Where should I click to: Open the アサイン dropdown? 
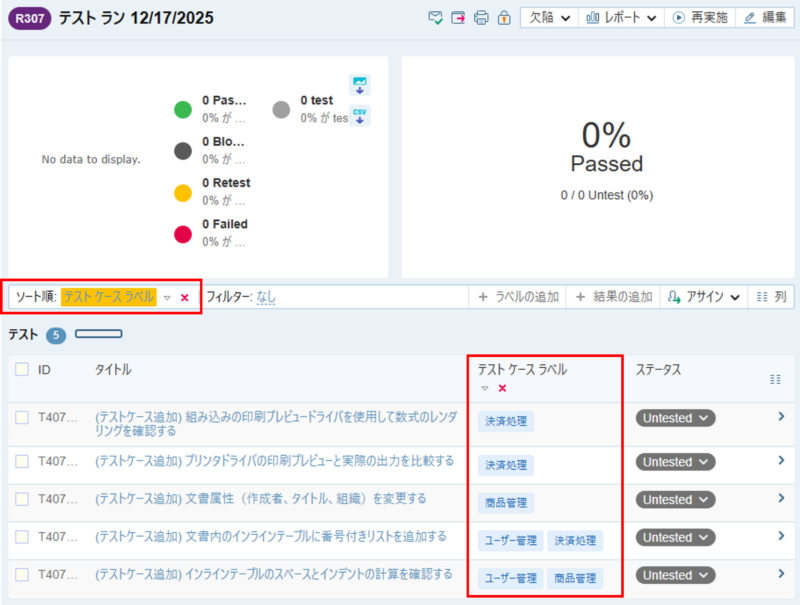click(703, 297)
